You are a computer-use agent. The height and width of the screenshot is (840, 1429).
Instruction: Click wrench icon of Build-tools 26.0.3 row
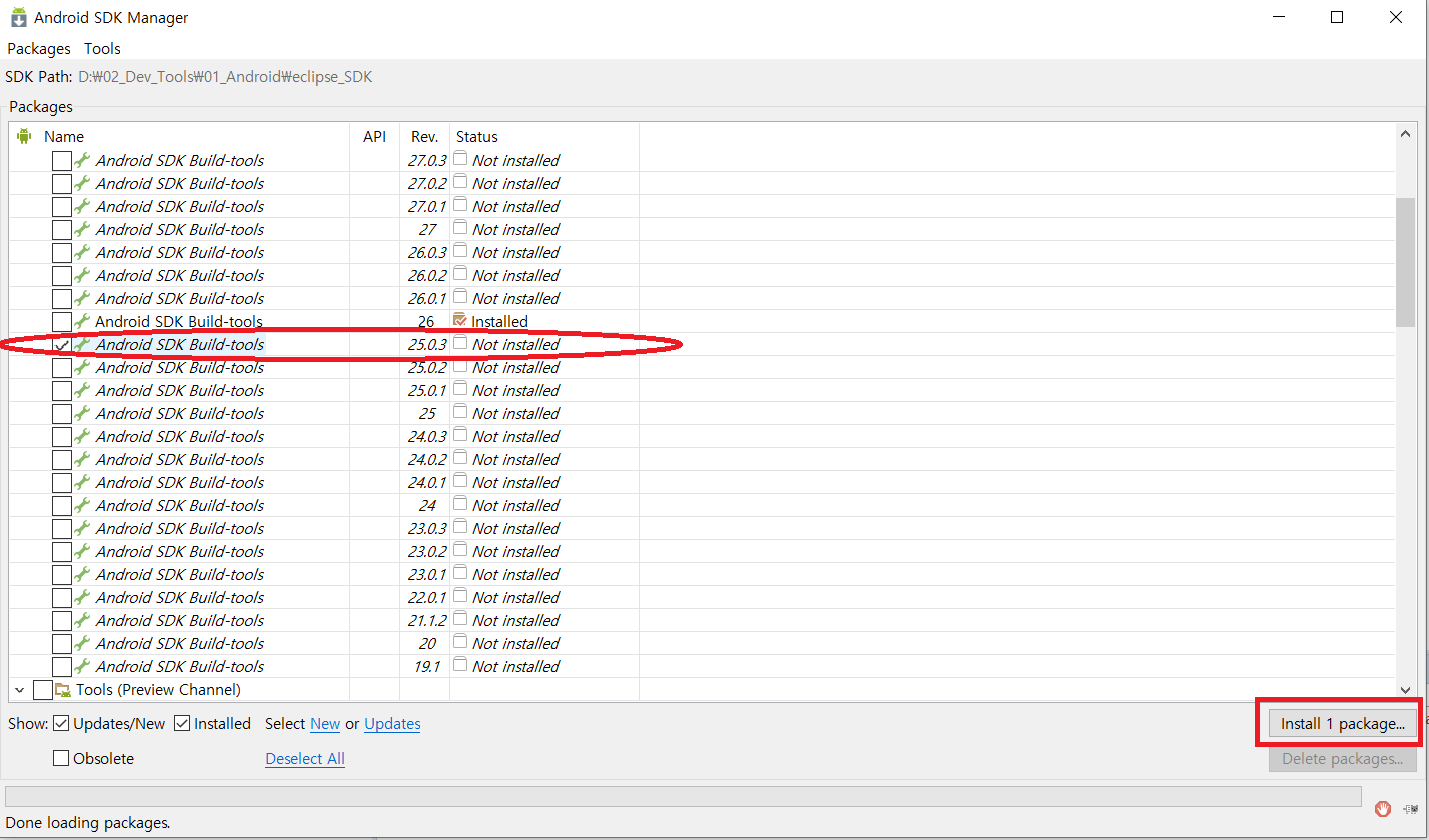coord(82,252)
